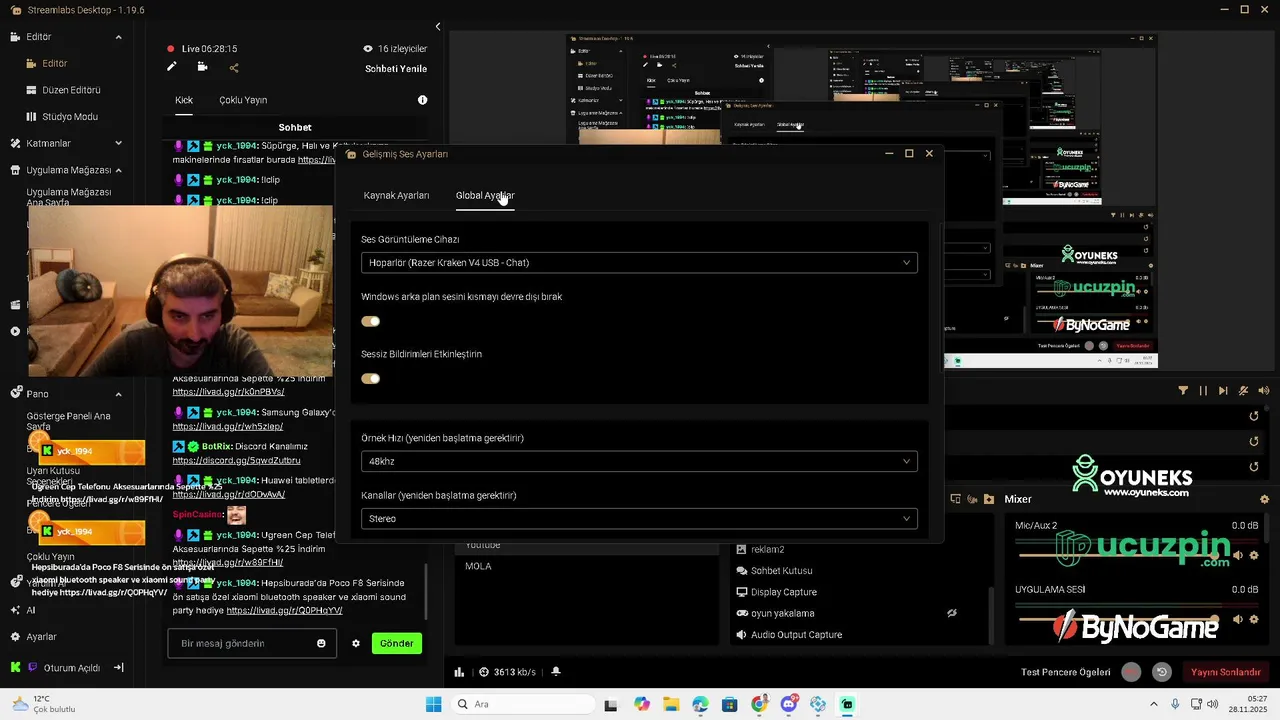
Task: Click the Gönder send button
Action: pyautogui.click(x=396, y=643)
